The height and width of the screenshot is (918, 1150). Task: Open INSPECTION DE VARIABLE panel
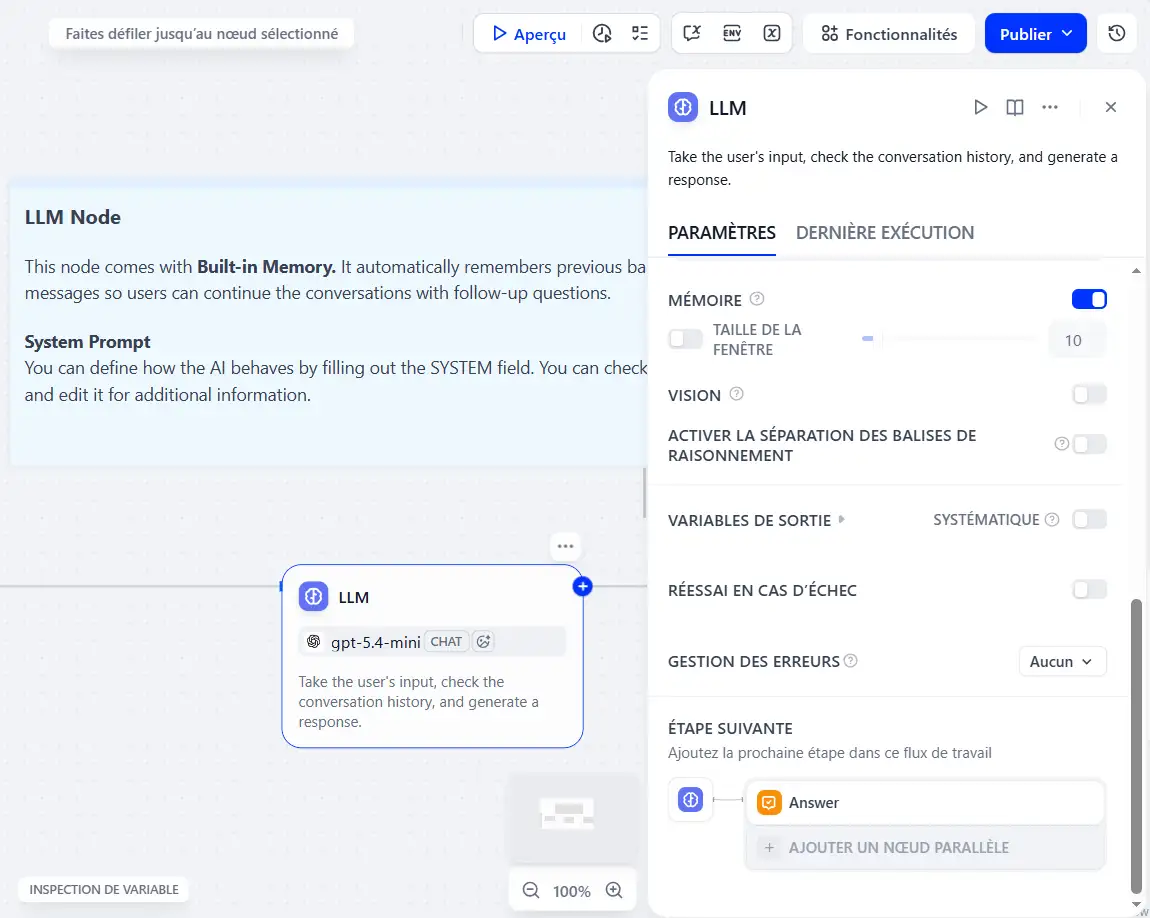(x=103, y=889)
